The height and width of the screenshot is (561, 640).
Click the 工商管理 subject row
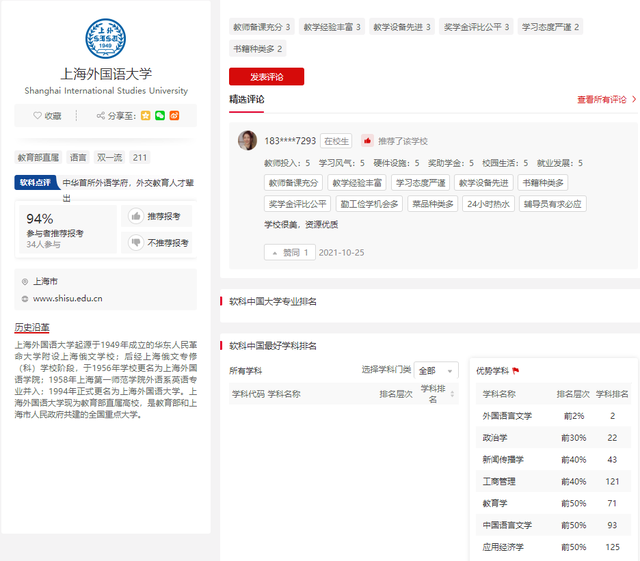coord(553,481)
